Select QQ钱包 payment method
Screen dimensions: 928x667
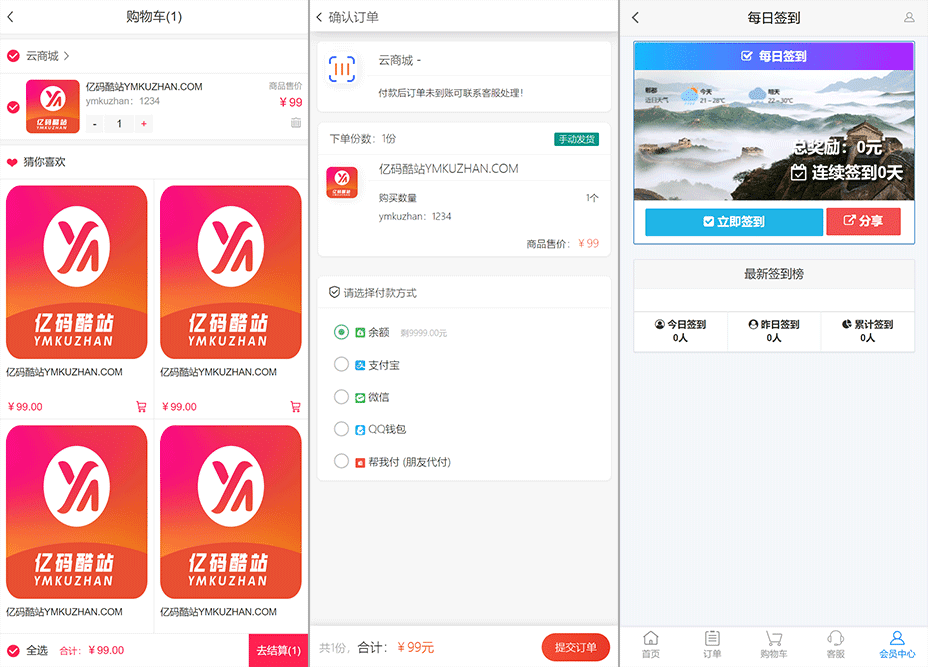[x=341, y=428]
